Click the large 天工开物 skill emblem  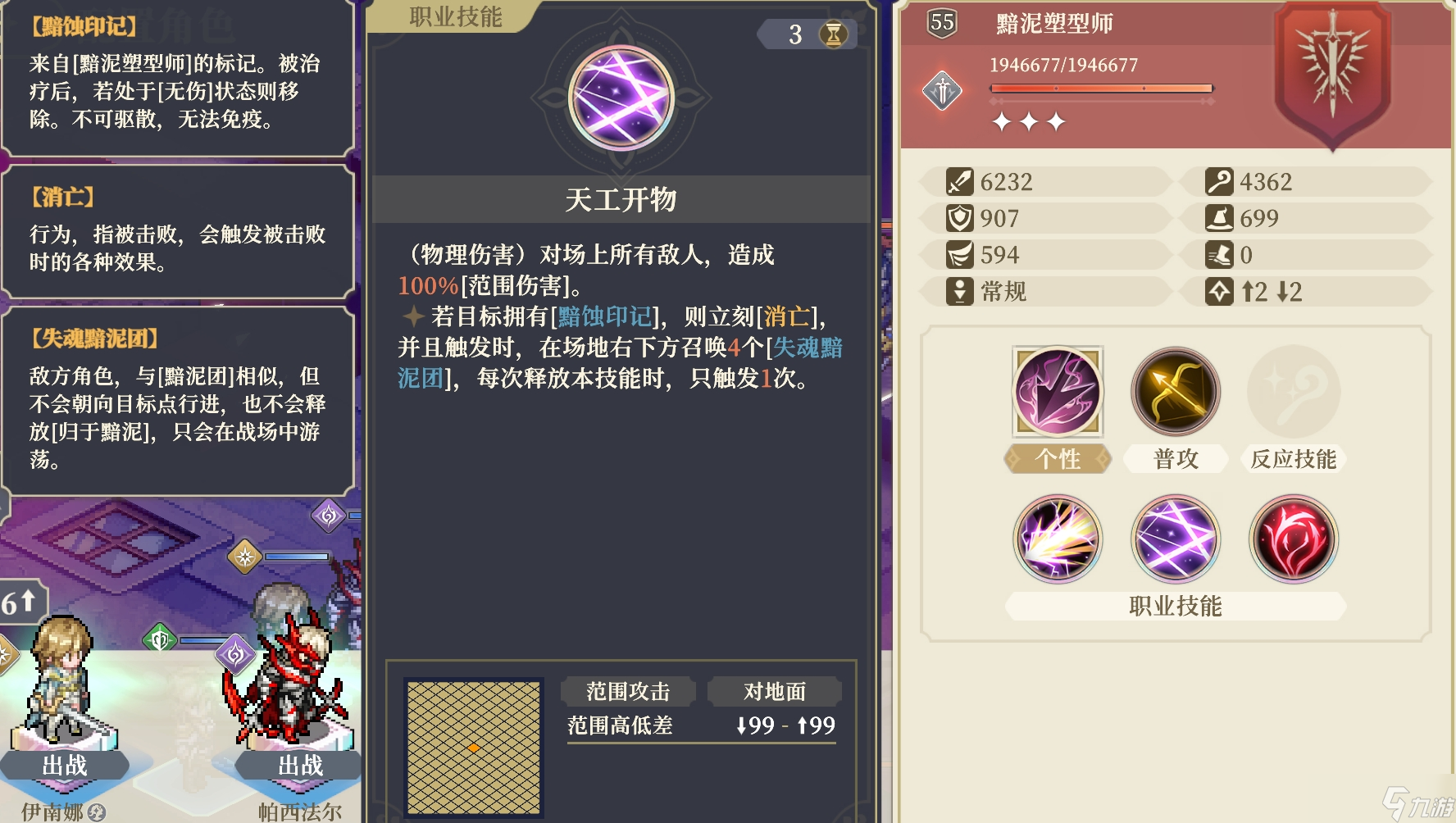coord(621,98)
